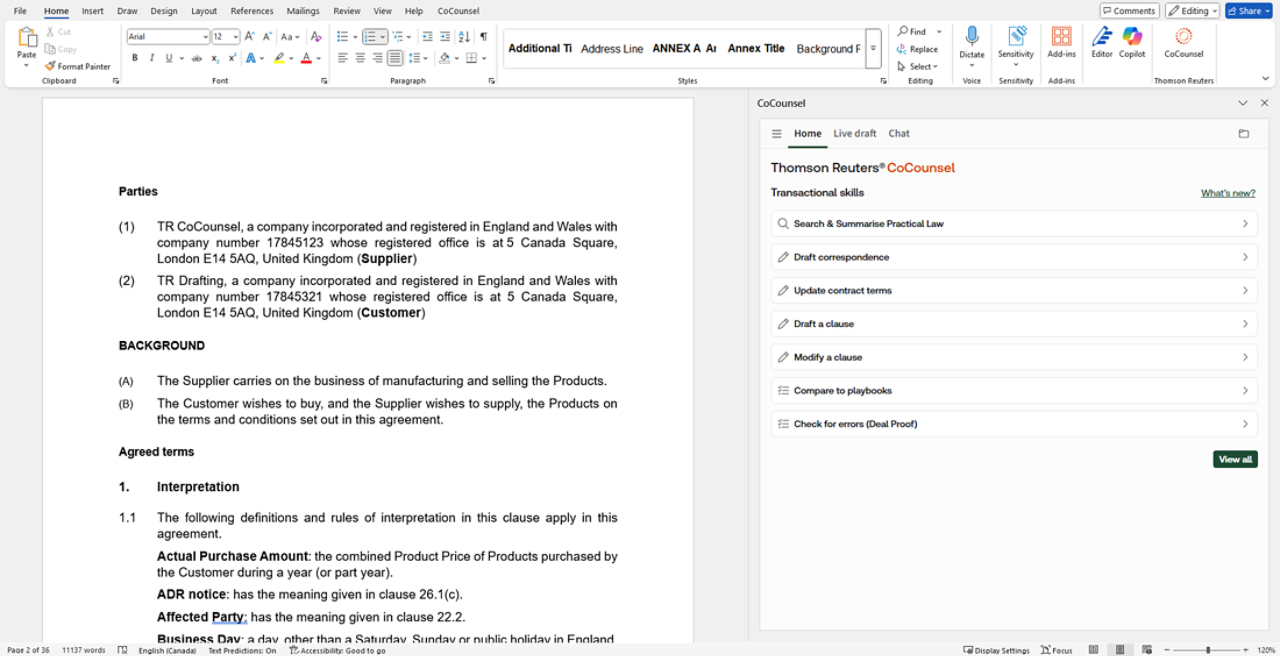Adjust the zoom slider in status bar
The width and height of the screenshot is (1280, 656).
(x=1208, y=650)
